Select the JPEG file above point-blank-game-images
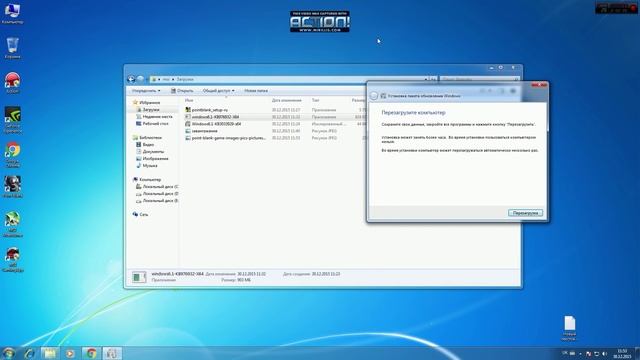This screenshot has width=640, height=360. tap(201, 131)
